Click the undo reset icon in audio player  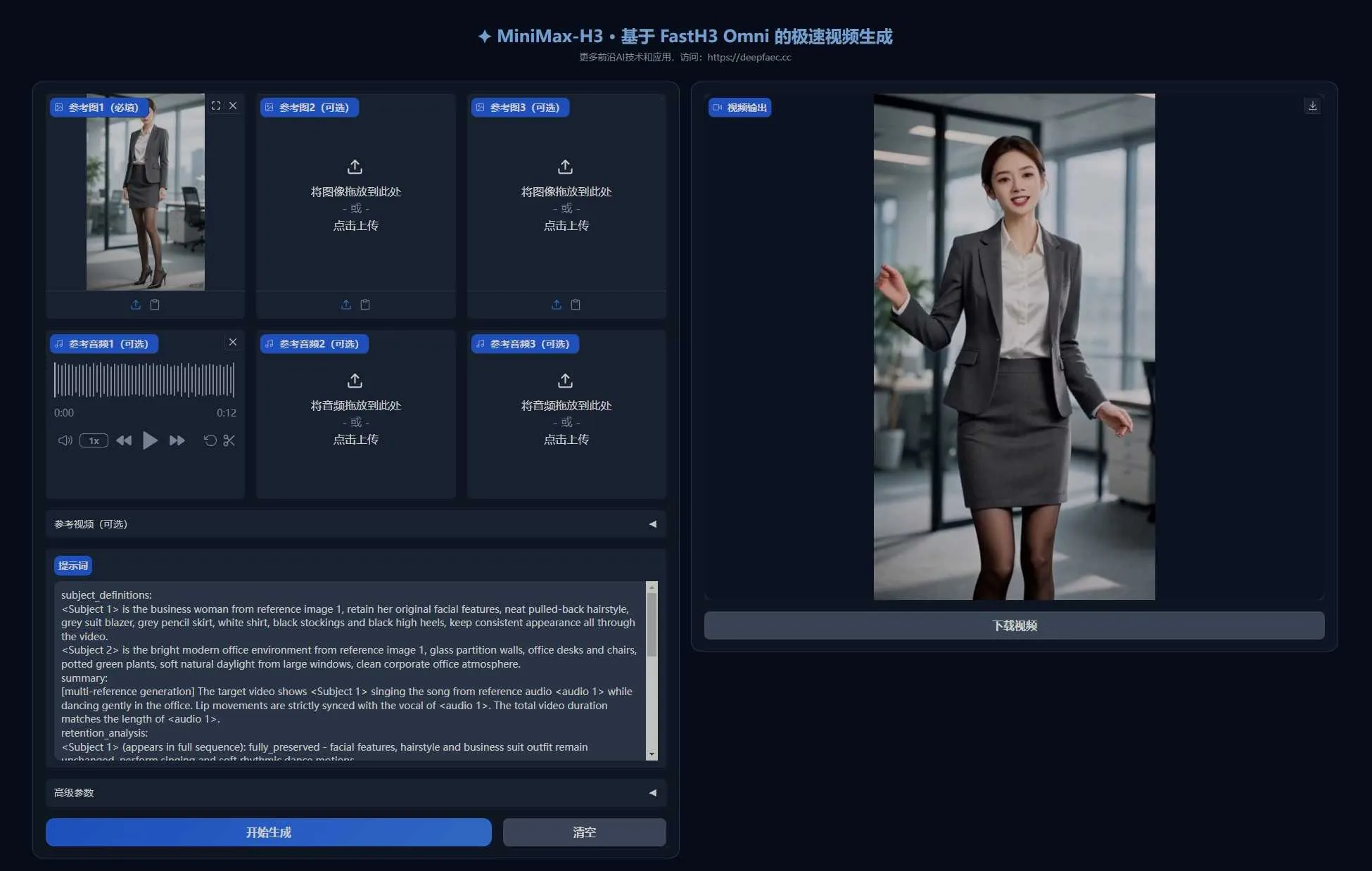[210, 440]
